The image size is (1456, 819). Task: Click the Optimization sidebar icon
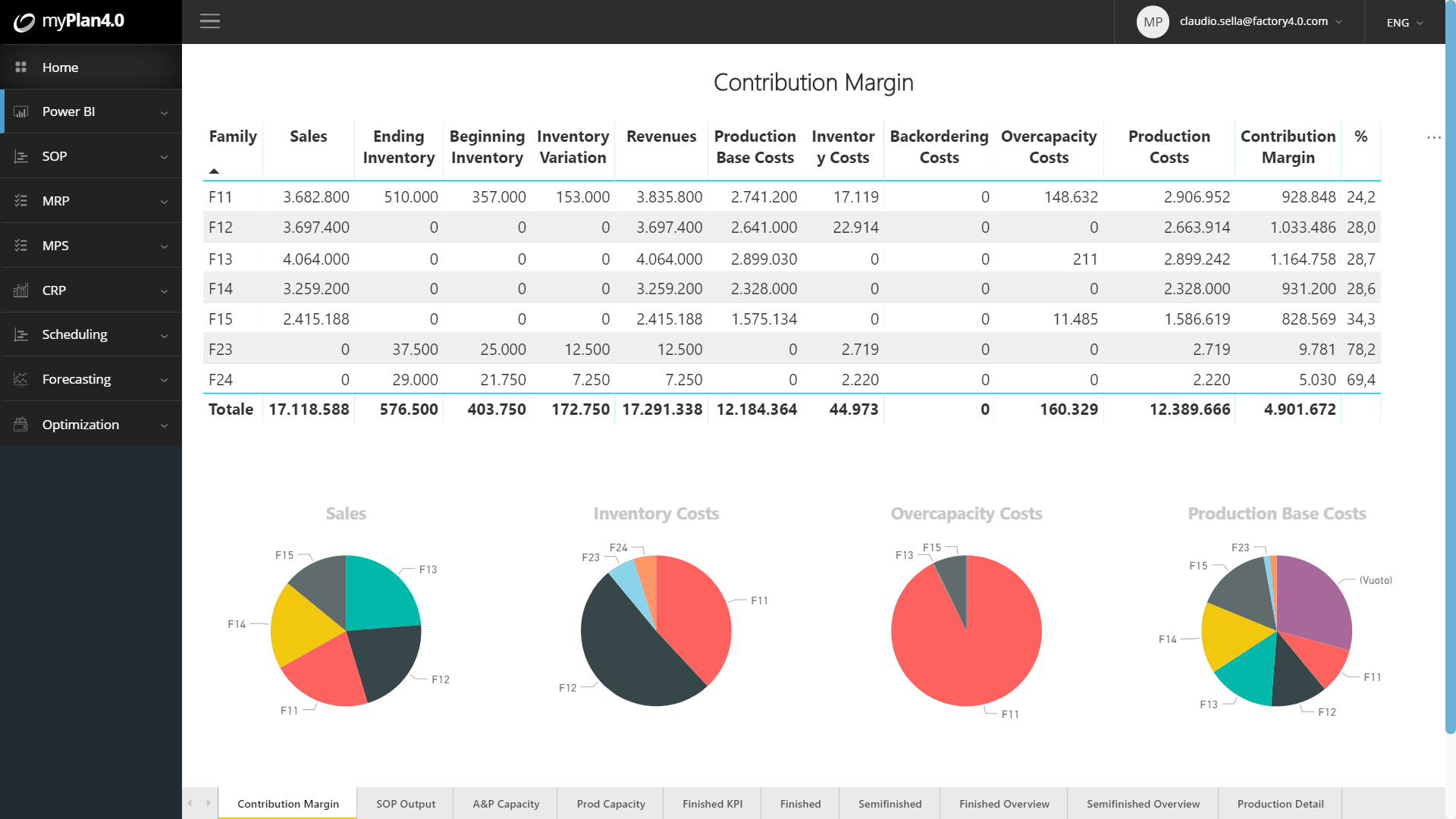coord(21,424)
